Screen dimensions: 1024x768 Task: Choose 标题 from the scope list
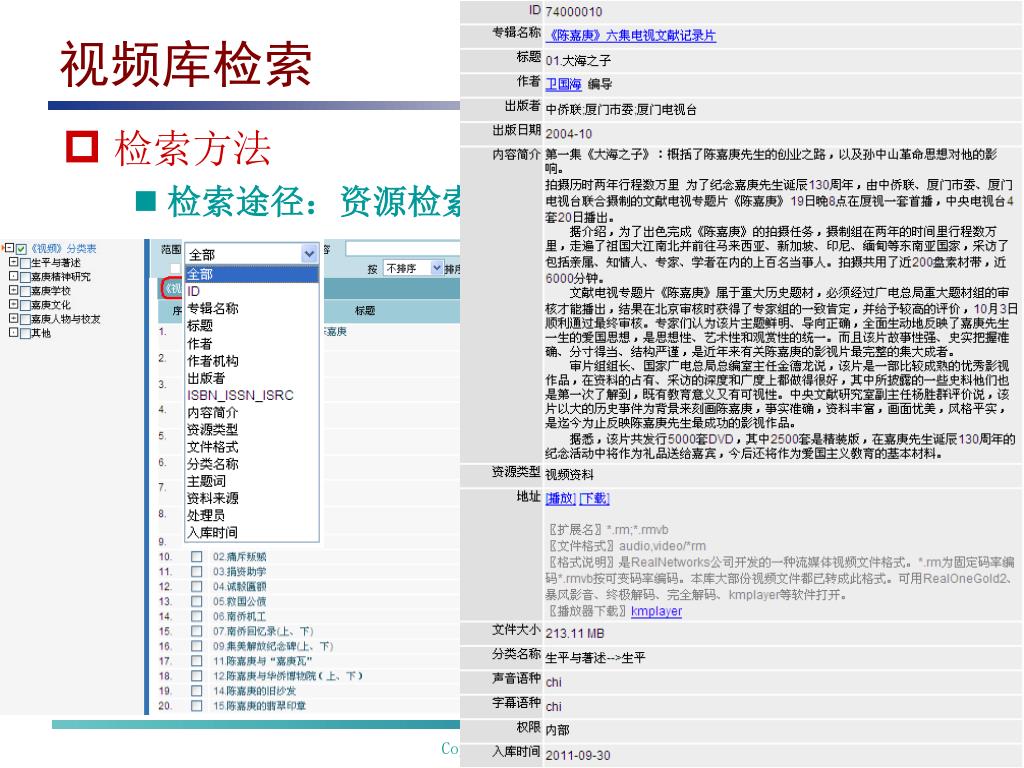click(x=252, y=326)
